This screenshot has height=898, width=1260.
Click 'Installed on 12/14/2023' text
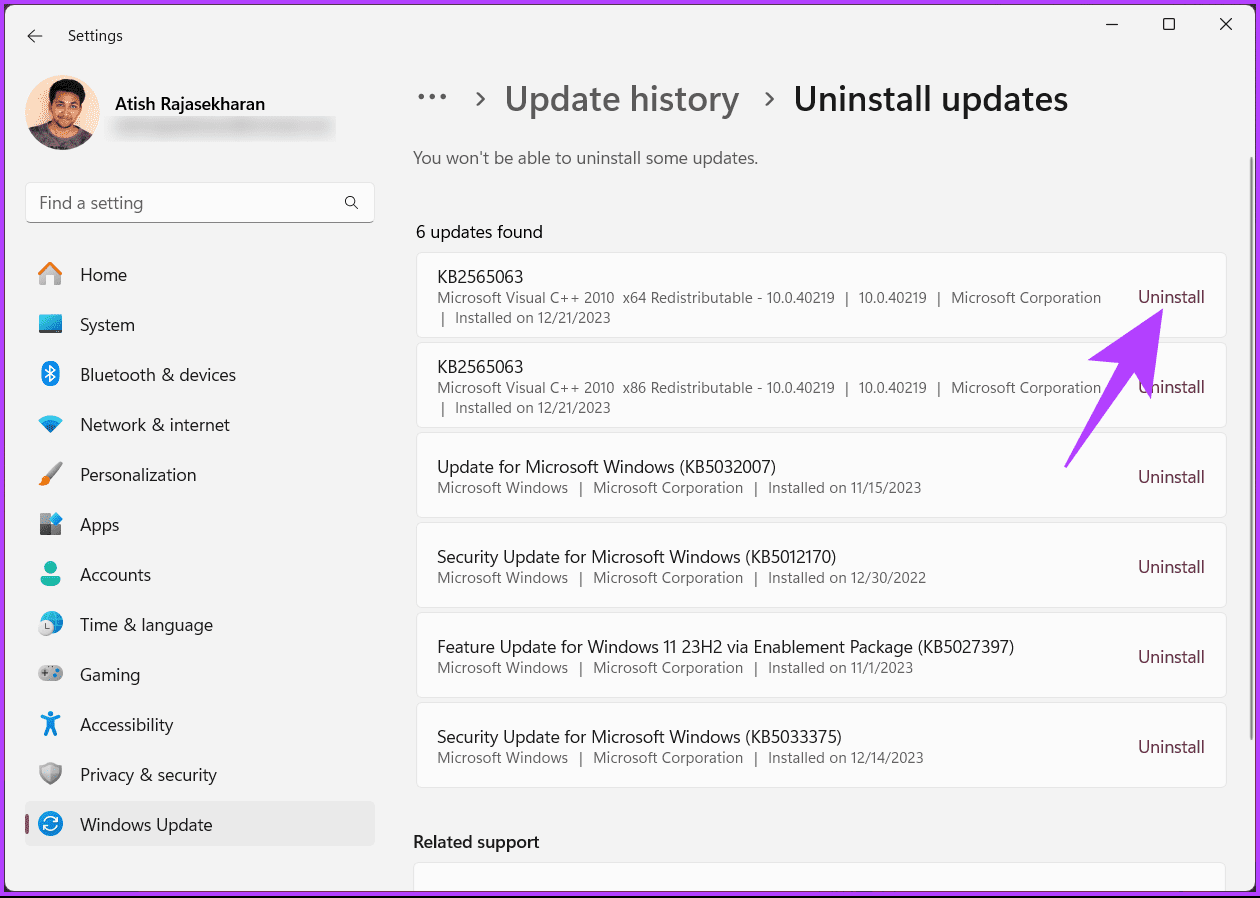(x=845, y=758)
